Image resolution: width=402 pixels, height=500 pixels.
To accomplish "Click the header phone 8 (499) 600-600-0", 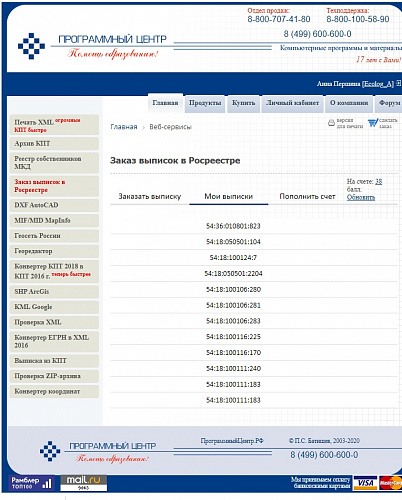I will 317,34.
